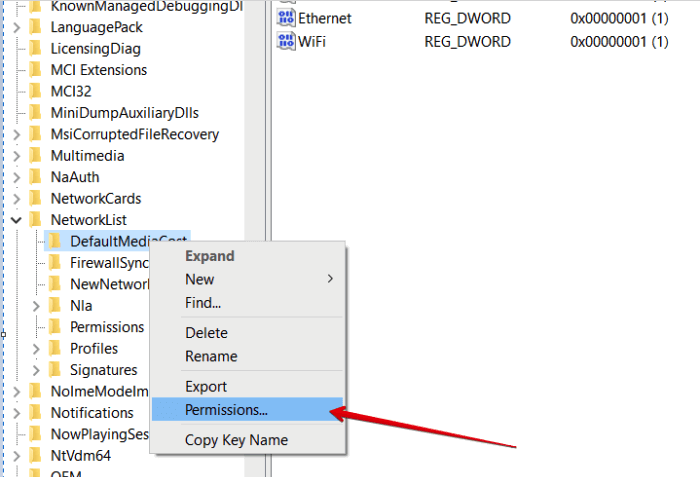Expand the MsiCorruptedFileRecovery key

click(x=17, y=134)
